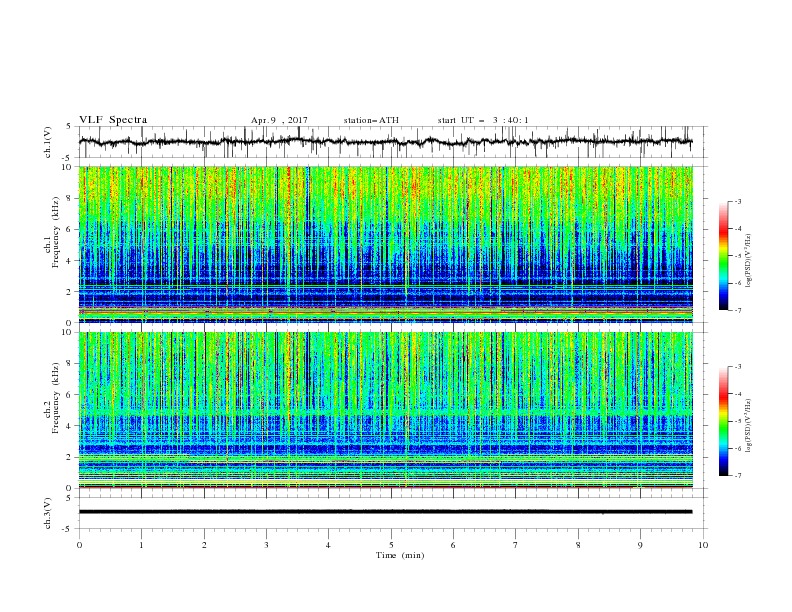Click inside the ch.1 spectrogram panel
The width and height of the screenshot is (792, 612).
[385, 244]
